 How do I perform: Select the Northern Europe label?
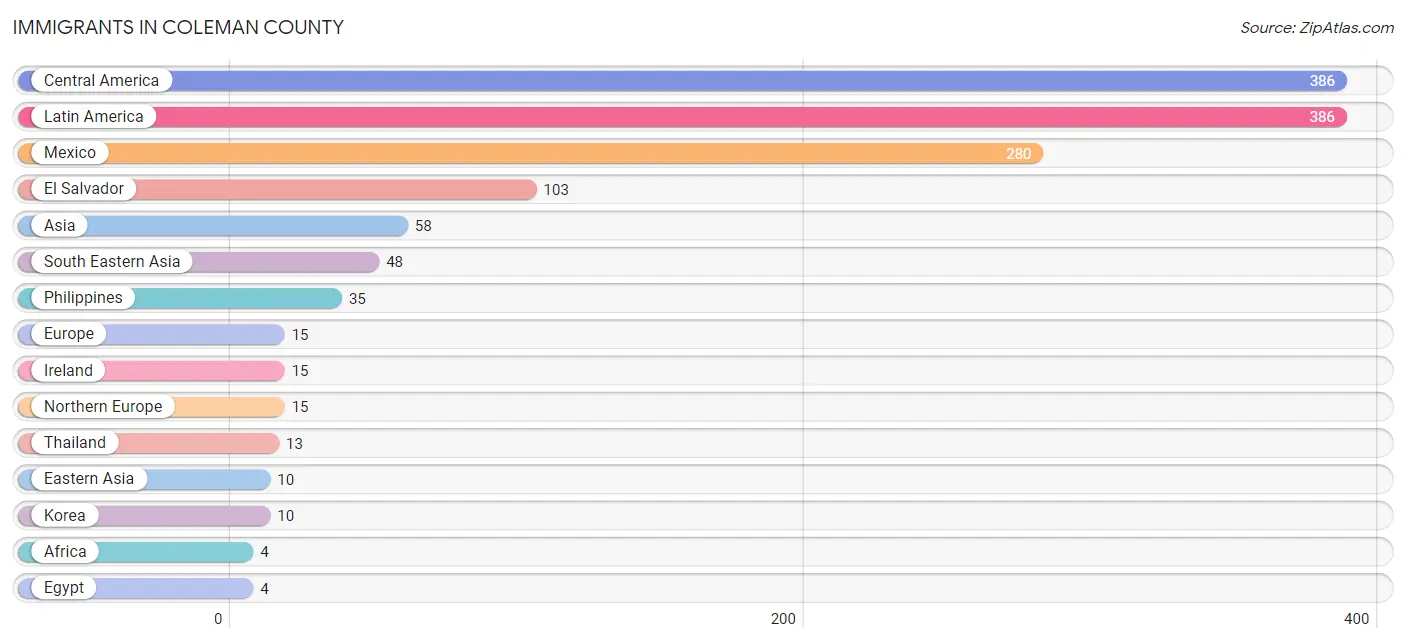point(103,406)
